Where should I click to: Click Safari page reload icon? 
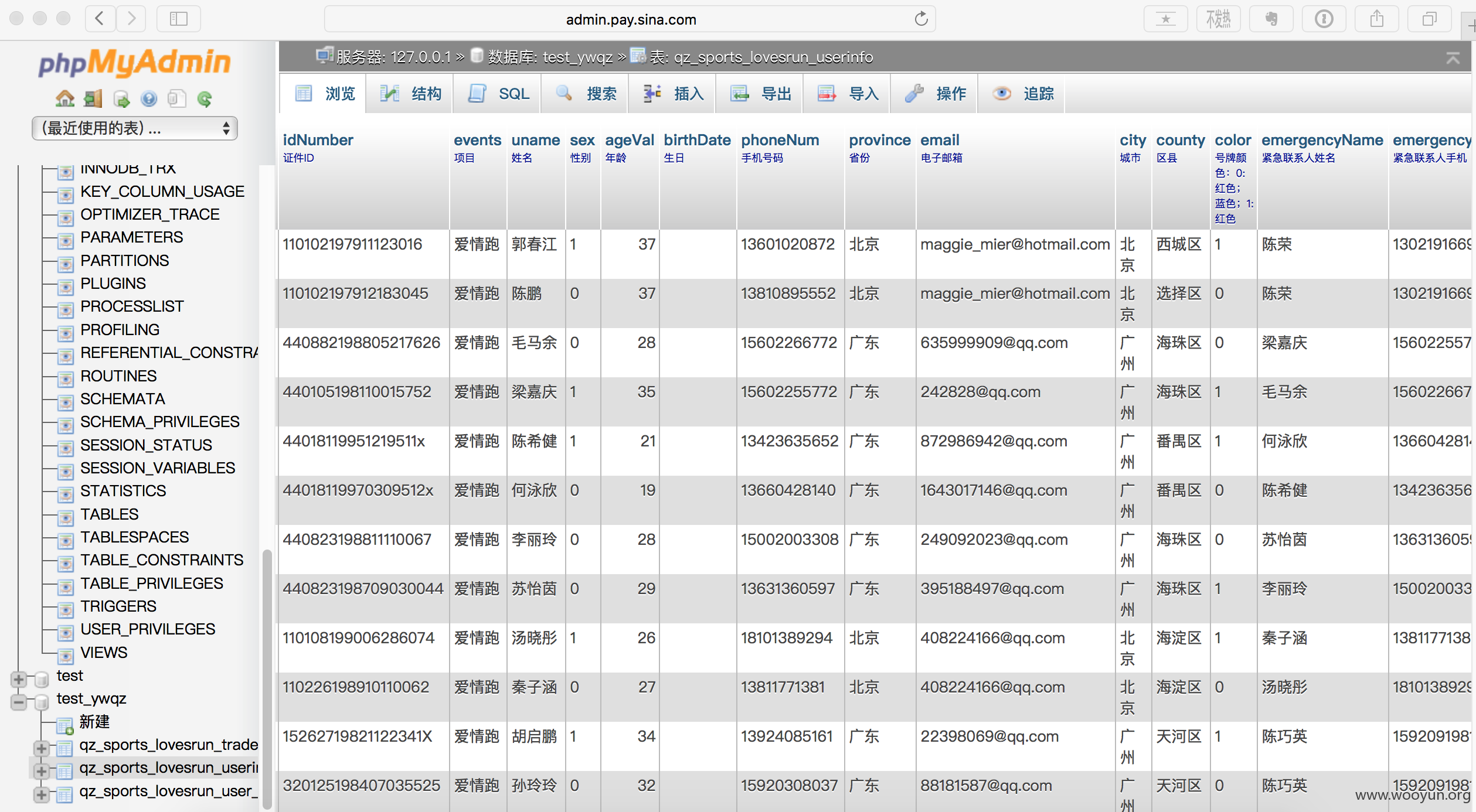tap(921, 19)
